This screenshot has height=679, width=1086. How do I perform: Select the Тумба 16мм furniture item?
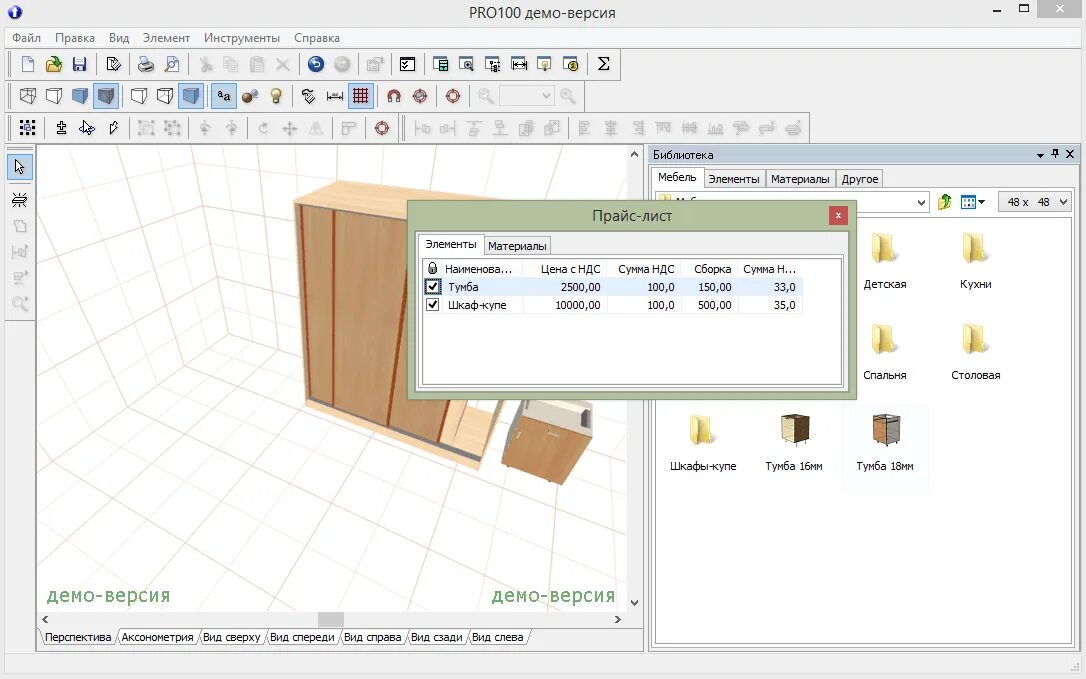point(794,443)
